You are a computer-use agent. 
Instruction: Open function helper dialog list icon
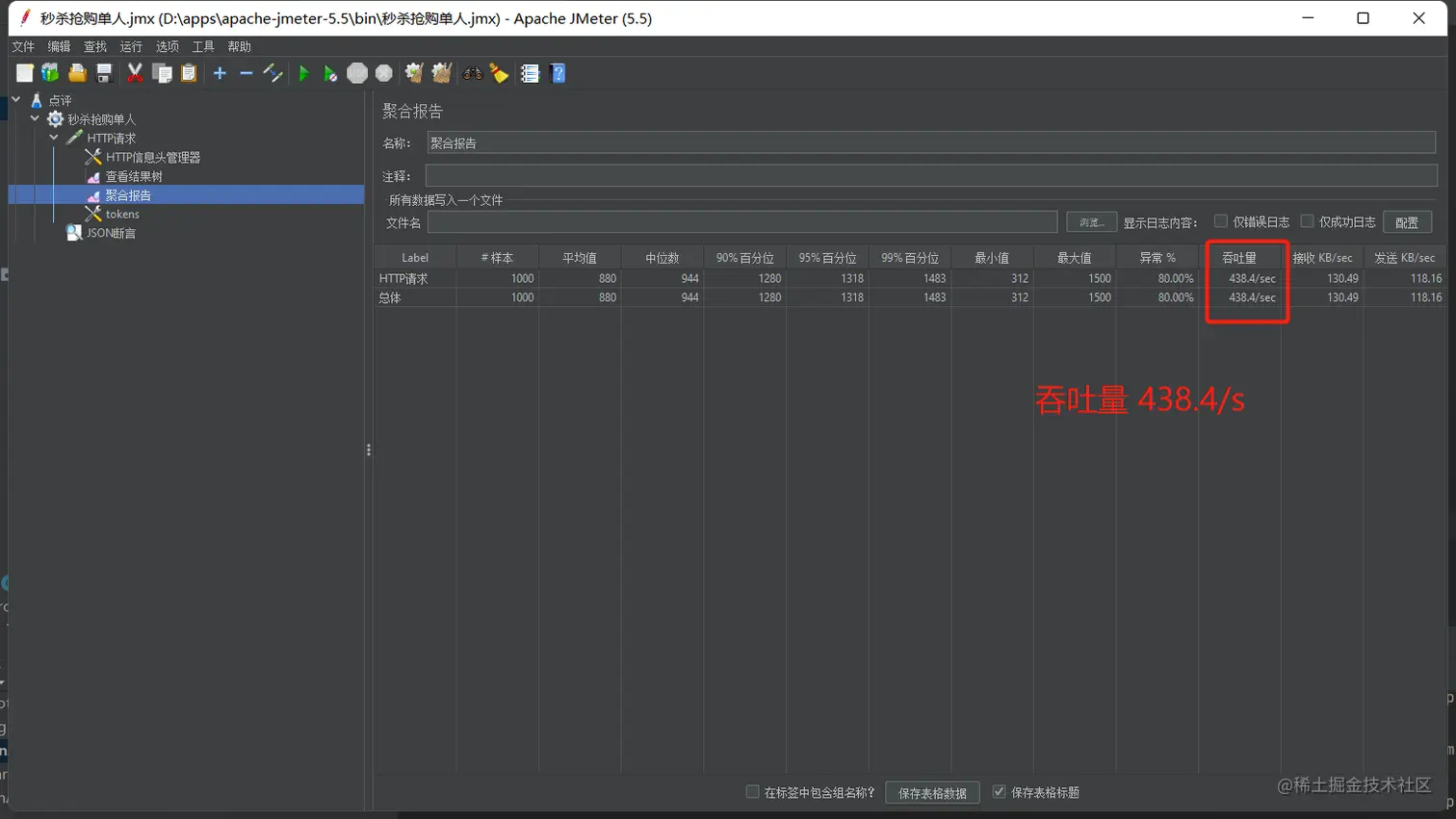click(530, 73)
